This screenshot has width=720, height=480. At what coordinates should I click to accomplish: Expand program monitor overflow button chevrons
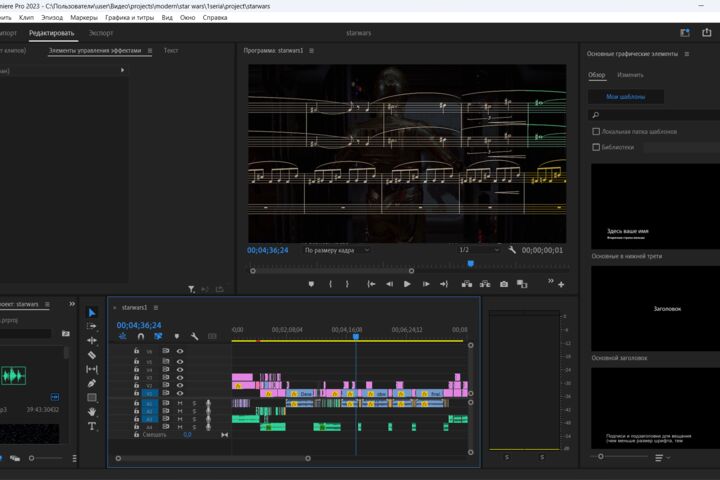551,281
